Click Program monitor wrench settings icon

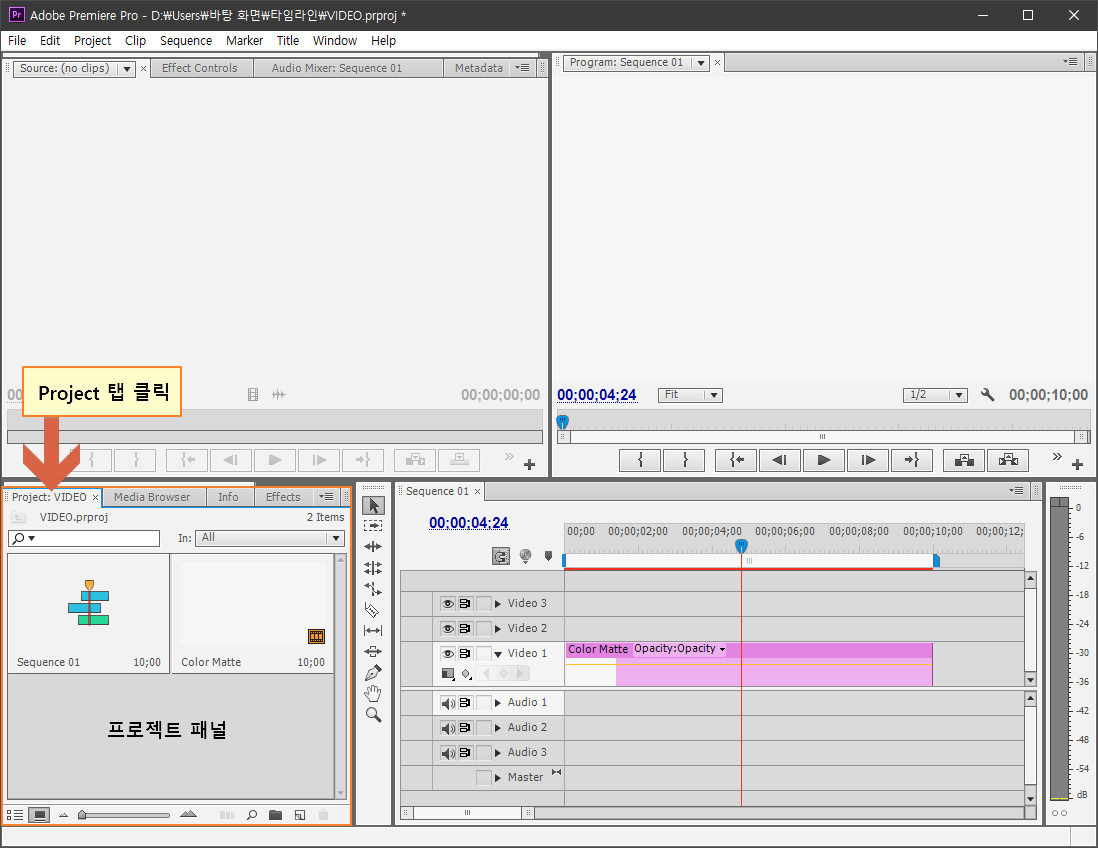tap(987, 395)
